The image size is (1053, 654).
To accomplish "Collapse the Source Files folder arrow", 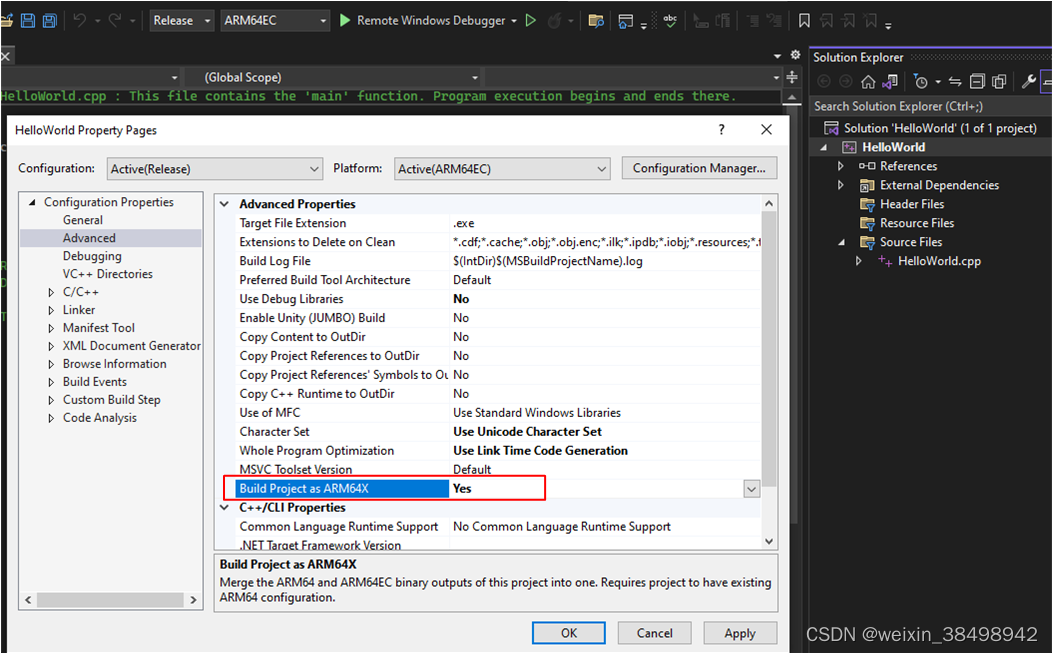I will pyautogui.click(x=841, y=242).
